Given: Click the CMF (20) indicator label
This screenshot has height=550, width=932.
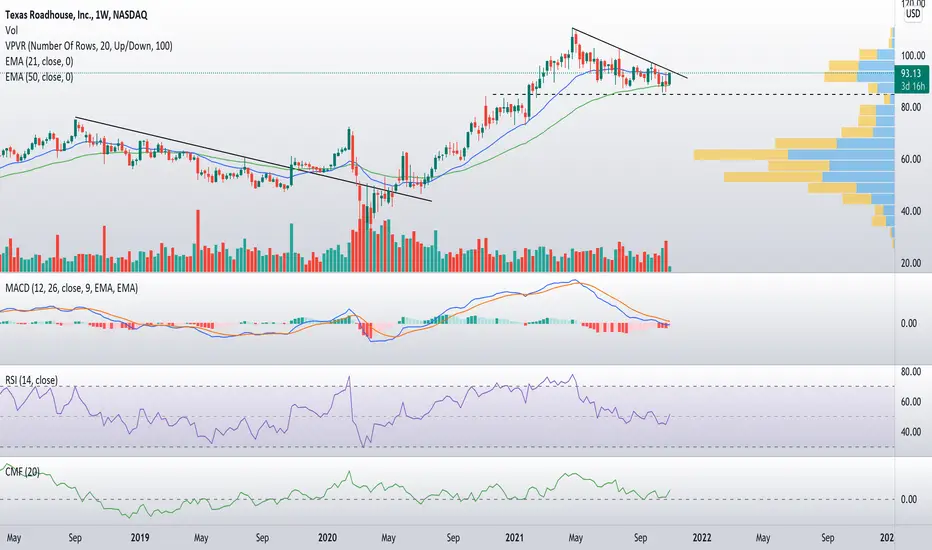Looking at the screenshot, I should pyautogui.click(x=22, y=472).
